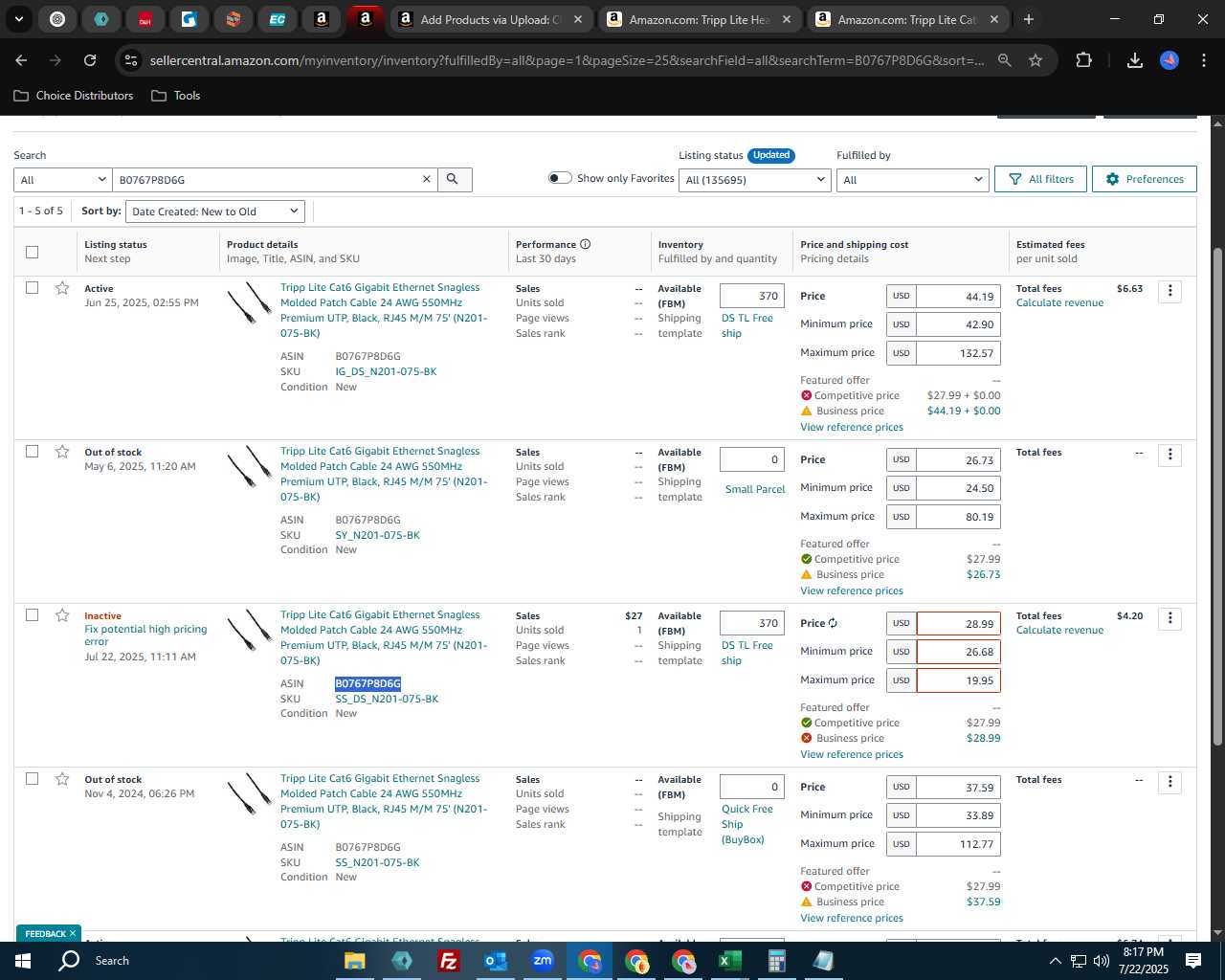Open the browser zoom magnifier in address bar
This screenshot has height=980, width=1225.
[1004, 60]
